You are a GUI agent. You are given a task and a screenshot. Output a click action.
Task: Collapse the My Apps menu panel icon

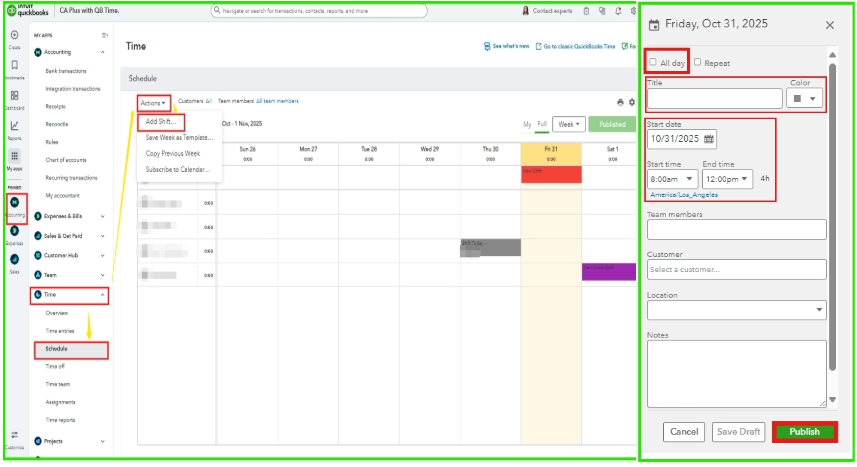coord(104,36)
